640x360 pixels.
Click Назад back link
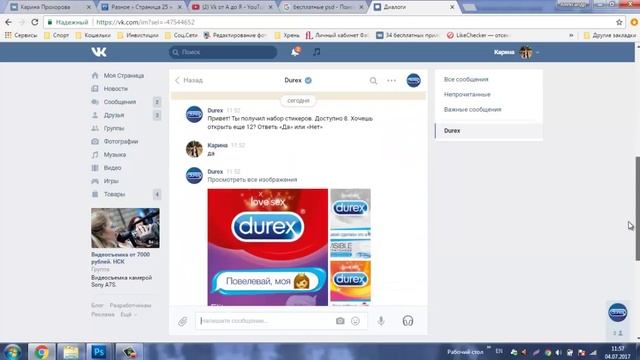pos(189,80)
